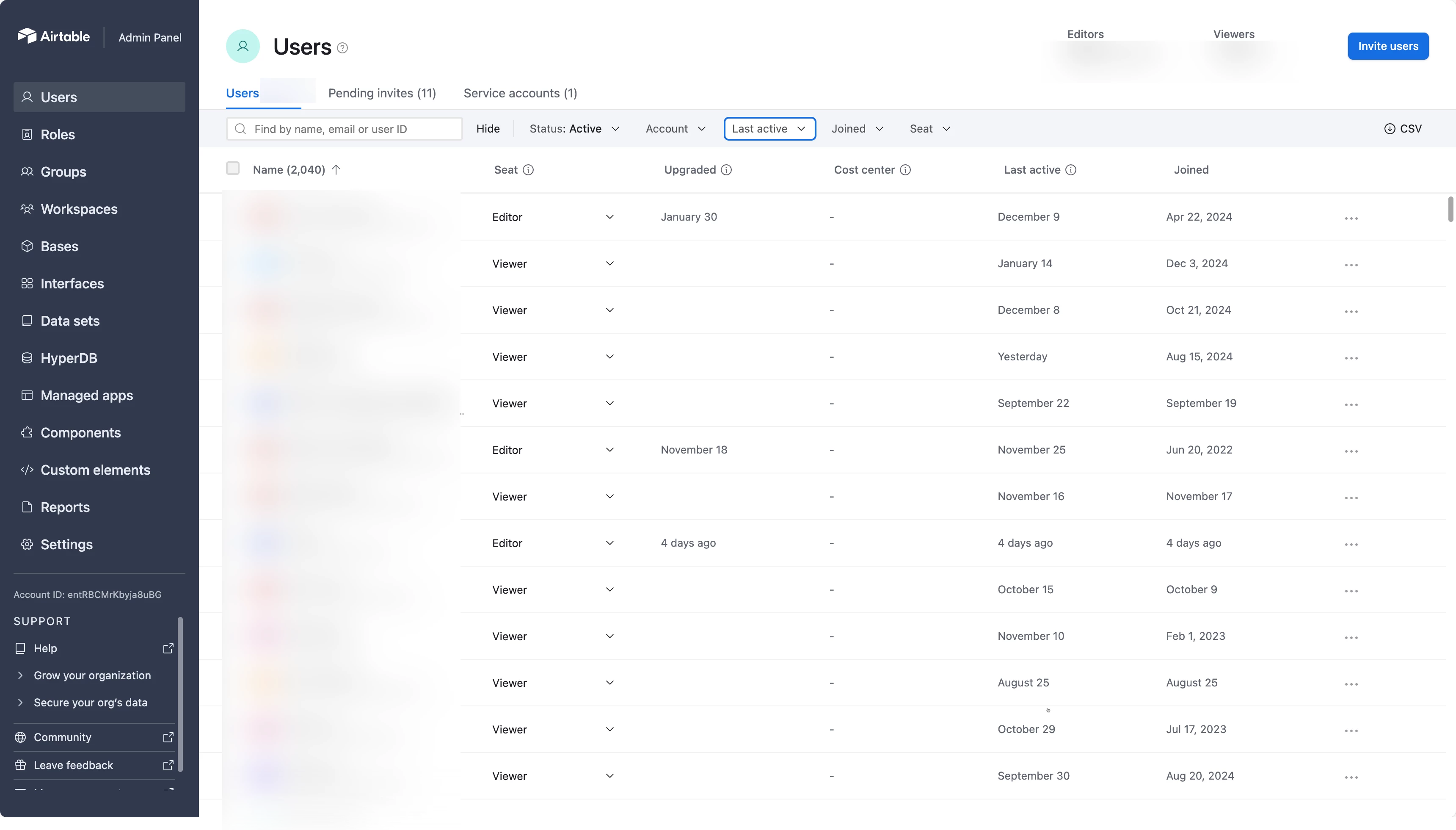Switch to the Pending invites tab

pyautogui.click(x=382, y=93)
